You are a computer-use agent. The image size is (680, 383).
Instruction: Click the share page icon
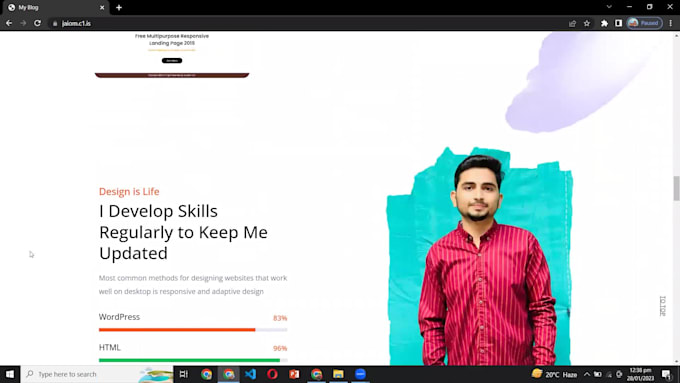pyautogui.click(x=572, y=23)
